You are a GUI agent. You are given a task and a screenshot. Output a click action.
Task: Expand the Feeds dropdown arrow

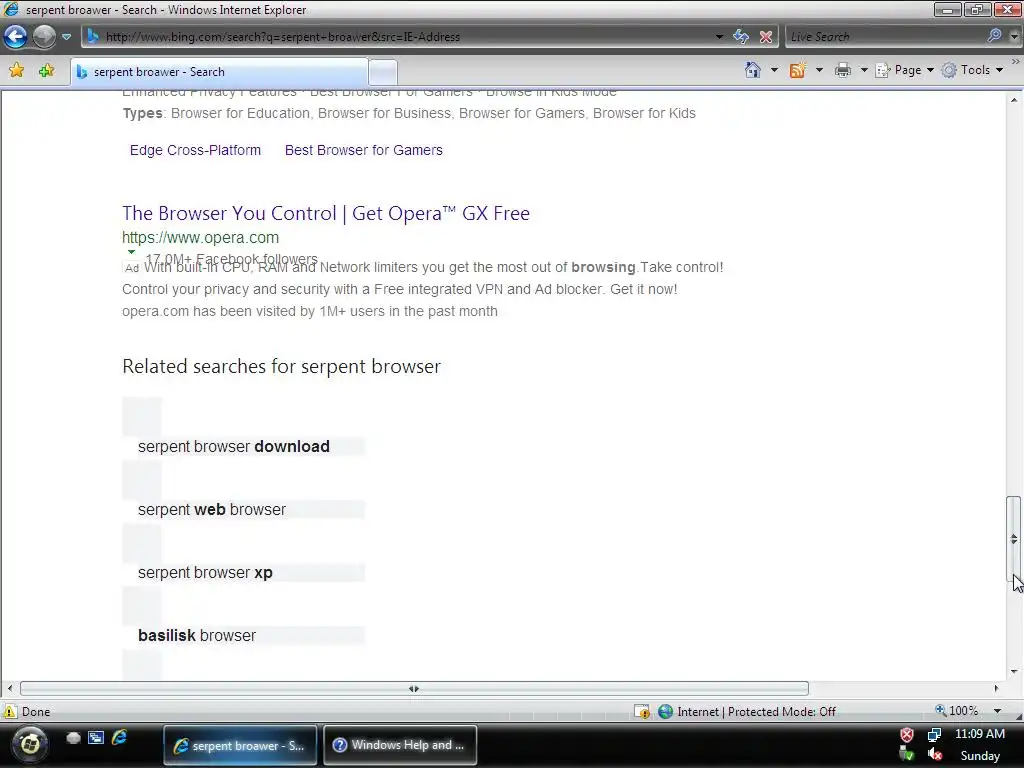click(819, 70)
